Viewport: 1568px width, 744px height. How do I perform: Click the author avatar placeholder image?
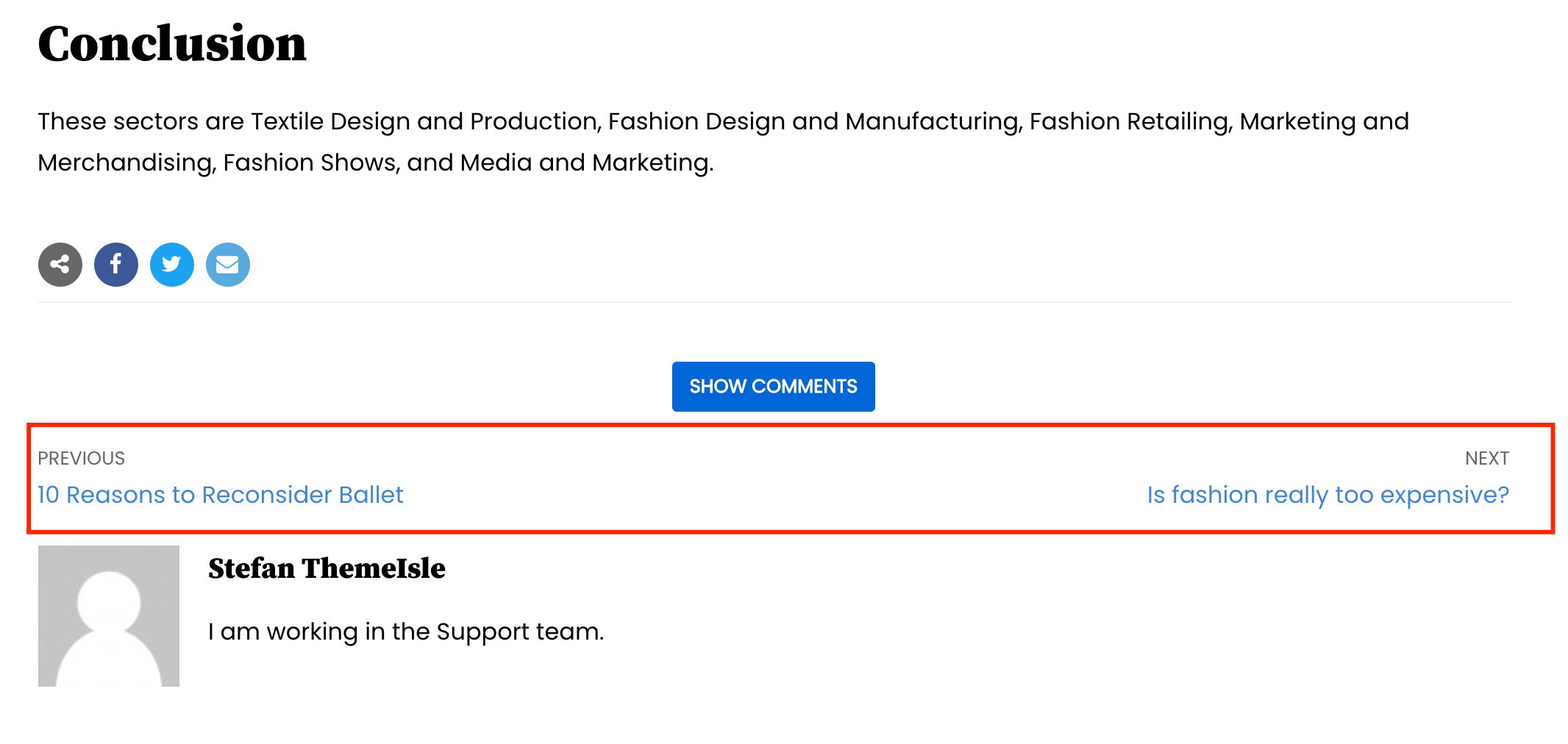pos(109,616)
